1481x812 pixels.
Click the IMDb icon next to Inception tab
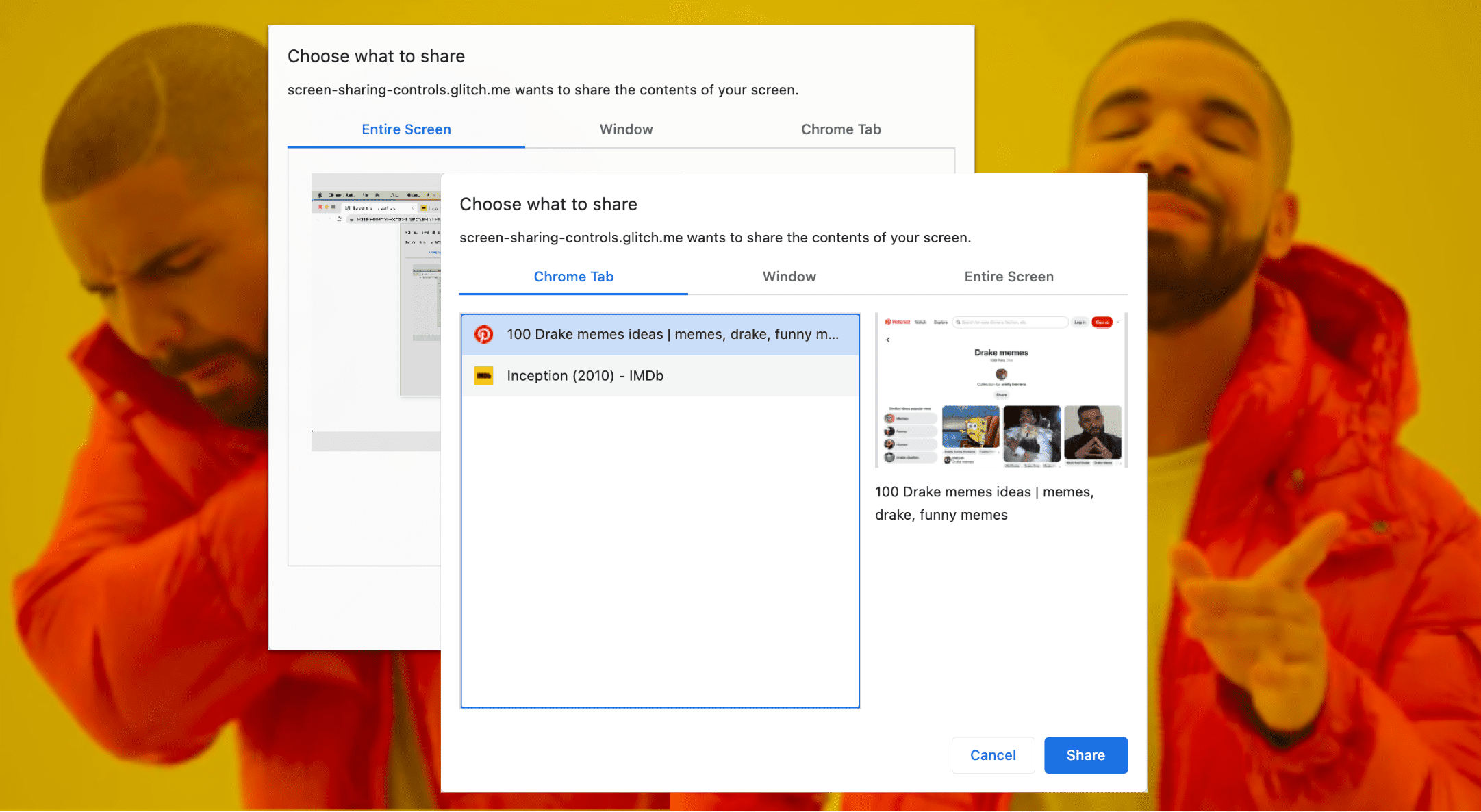pyautogui.click(x=484, y=375)
